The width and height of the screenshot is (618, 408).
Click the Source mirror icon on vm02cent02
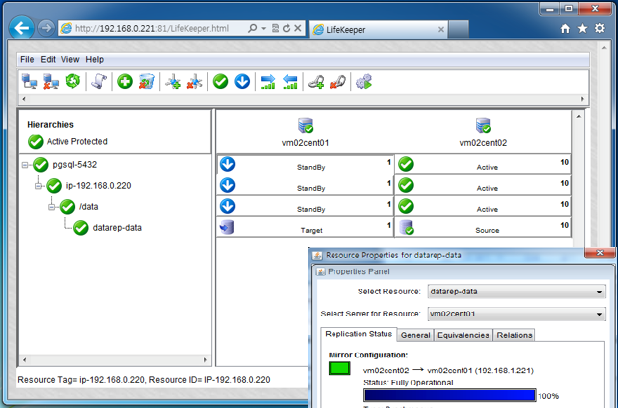coord(406,227)
